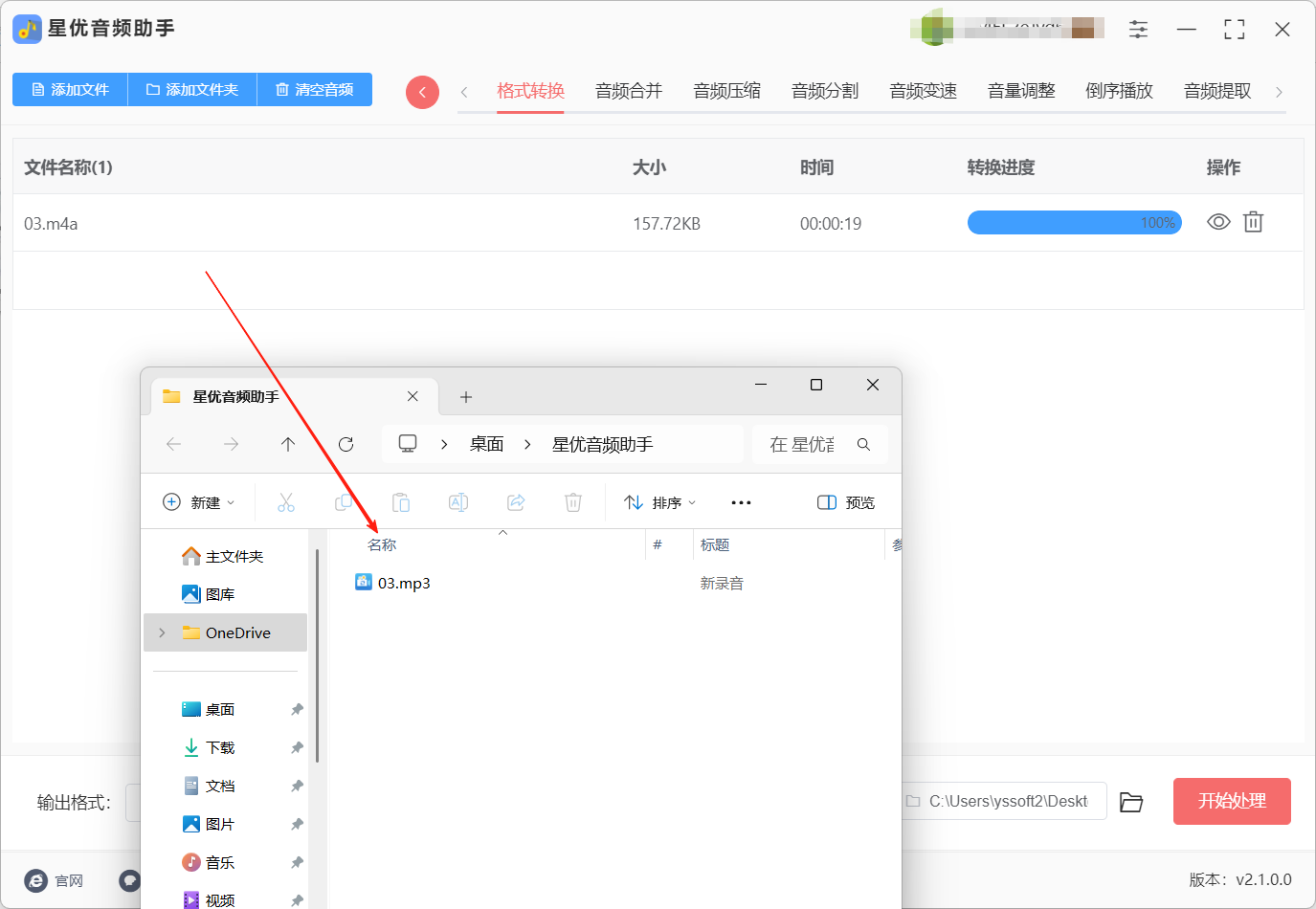Screen dimensions: 1316x909
Task: Click the Cut scissors icon
Action: click(286, 502)
